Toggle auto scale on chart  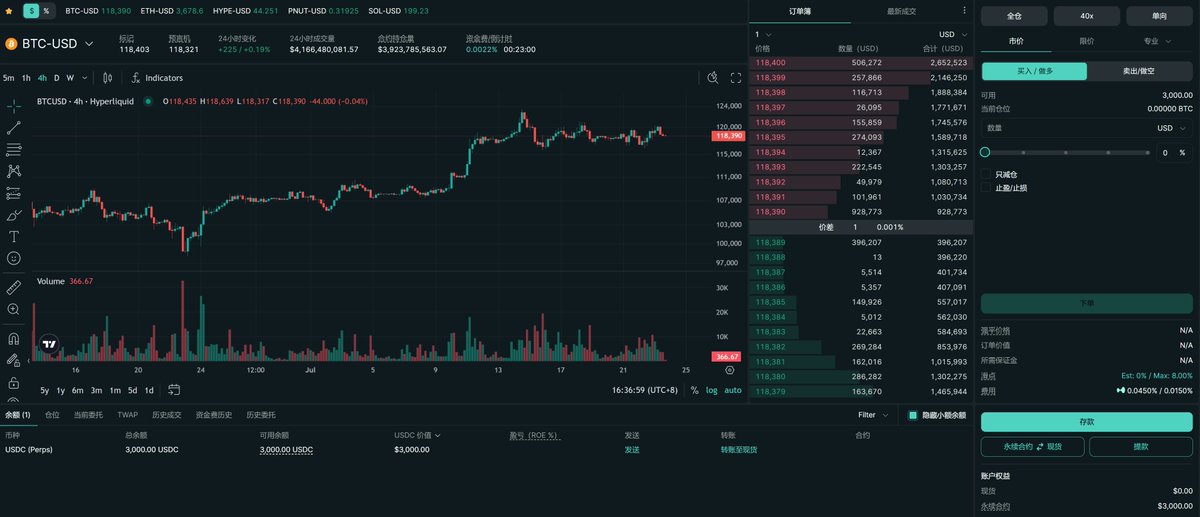click(733, 390)
